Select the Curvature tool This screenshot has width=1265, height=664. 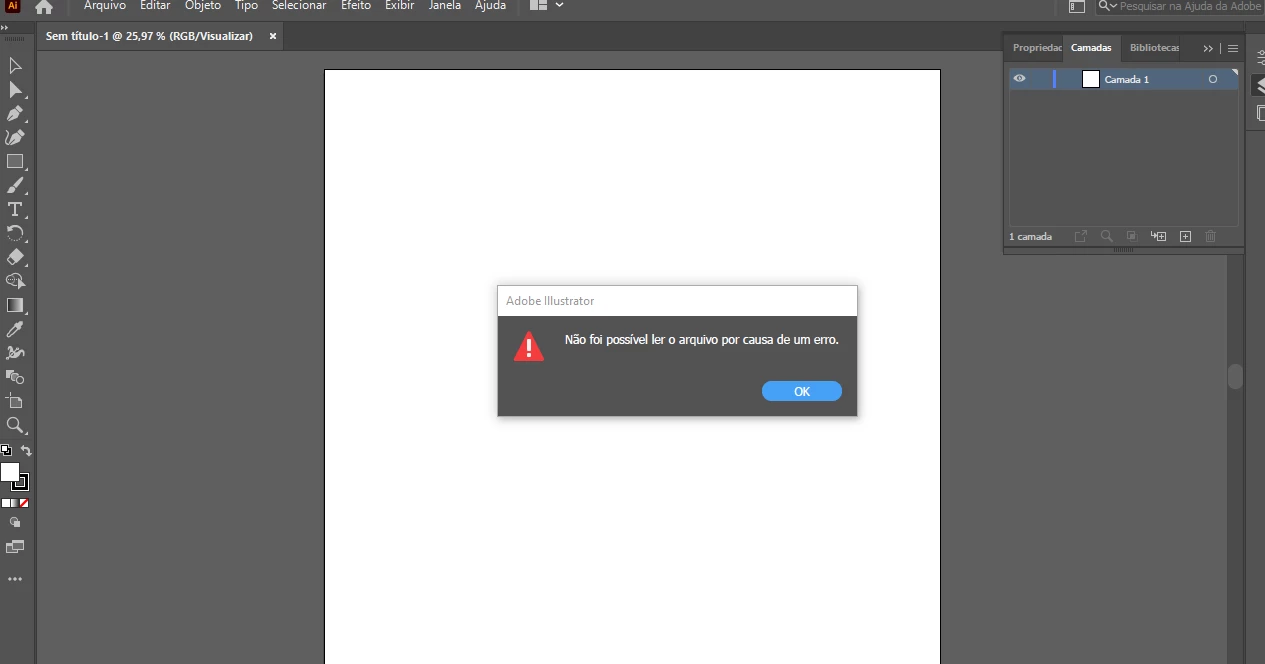click(x=15, y=137)
